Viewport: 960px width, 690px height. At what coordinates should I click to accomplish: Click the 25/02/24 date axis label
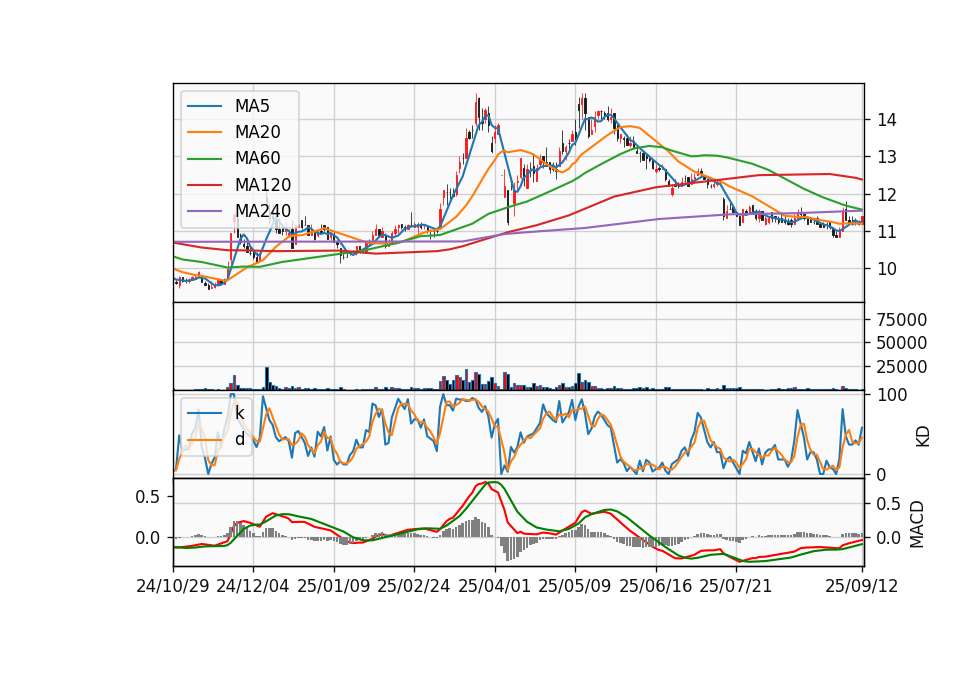(414, 587)
